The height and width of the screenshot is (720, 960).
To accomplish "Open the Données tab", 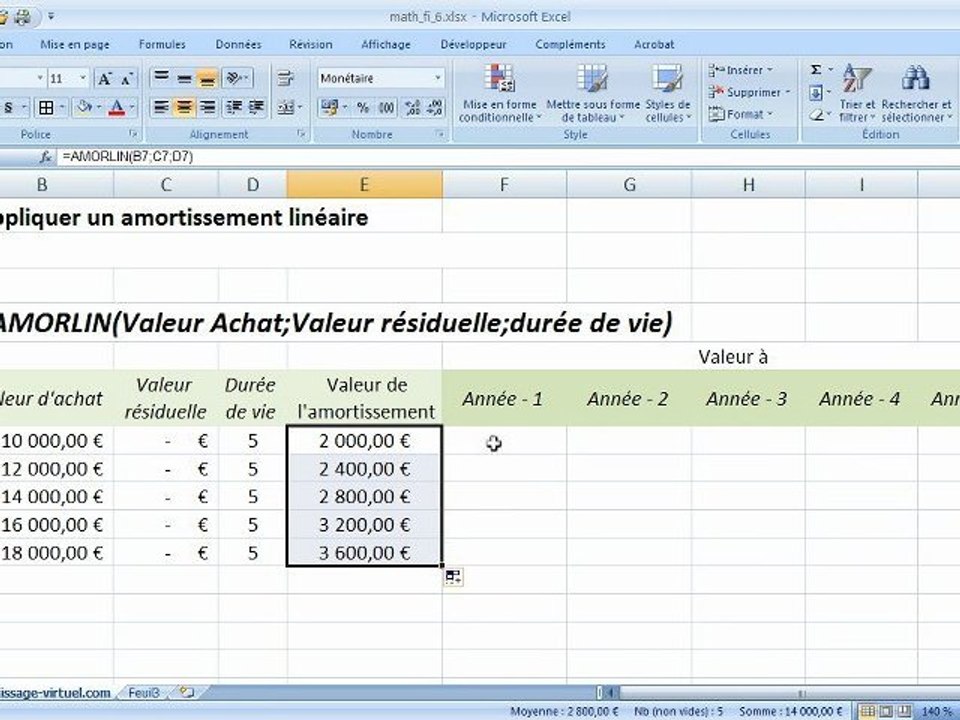I will pos(238,45).
